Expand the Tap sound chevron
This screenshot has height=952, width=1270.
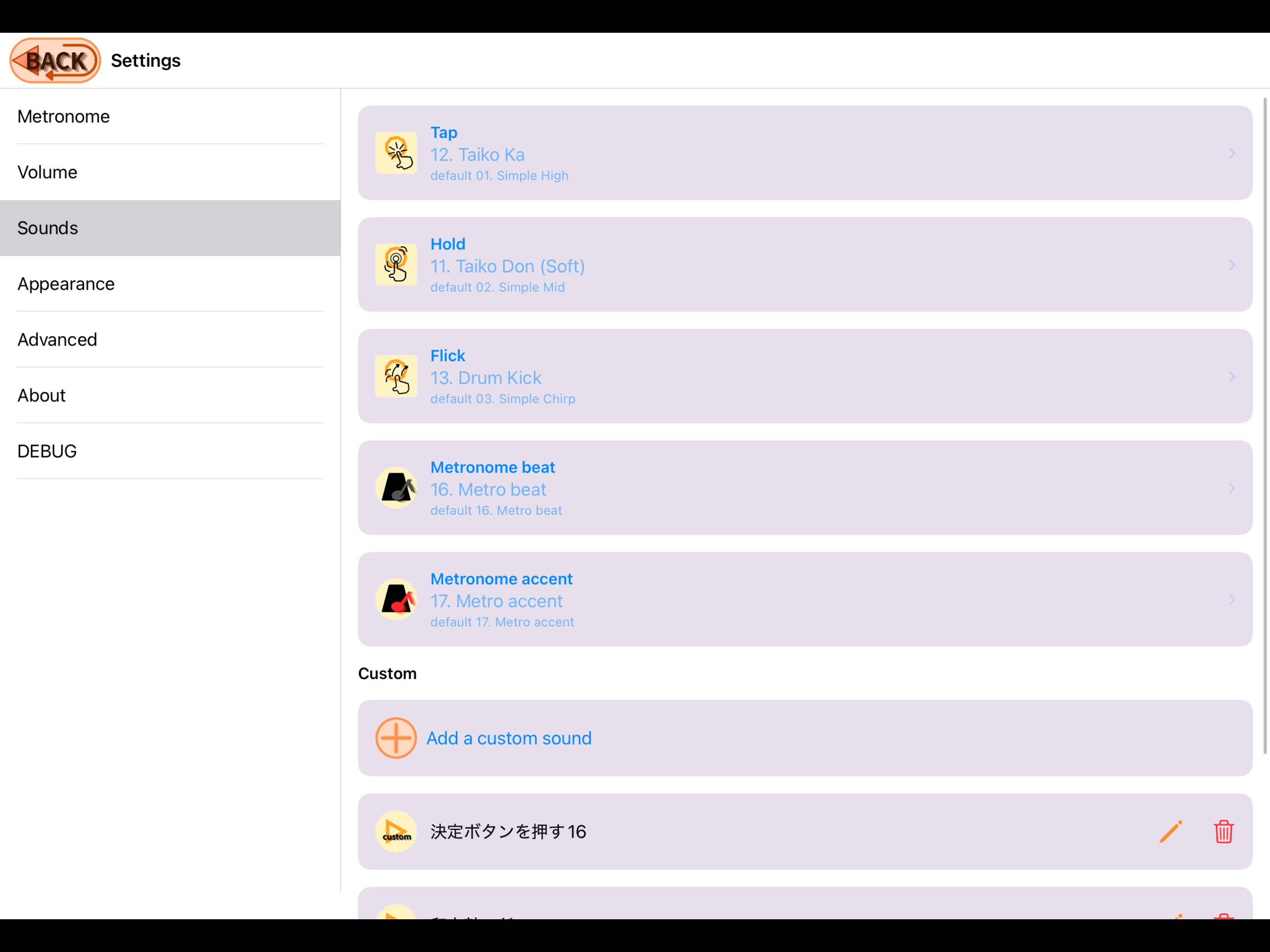(x=1232, y=153)
